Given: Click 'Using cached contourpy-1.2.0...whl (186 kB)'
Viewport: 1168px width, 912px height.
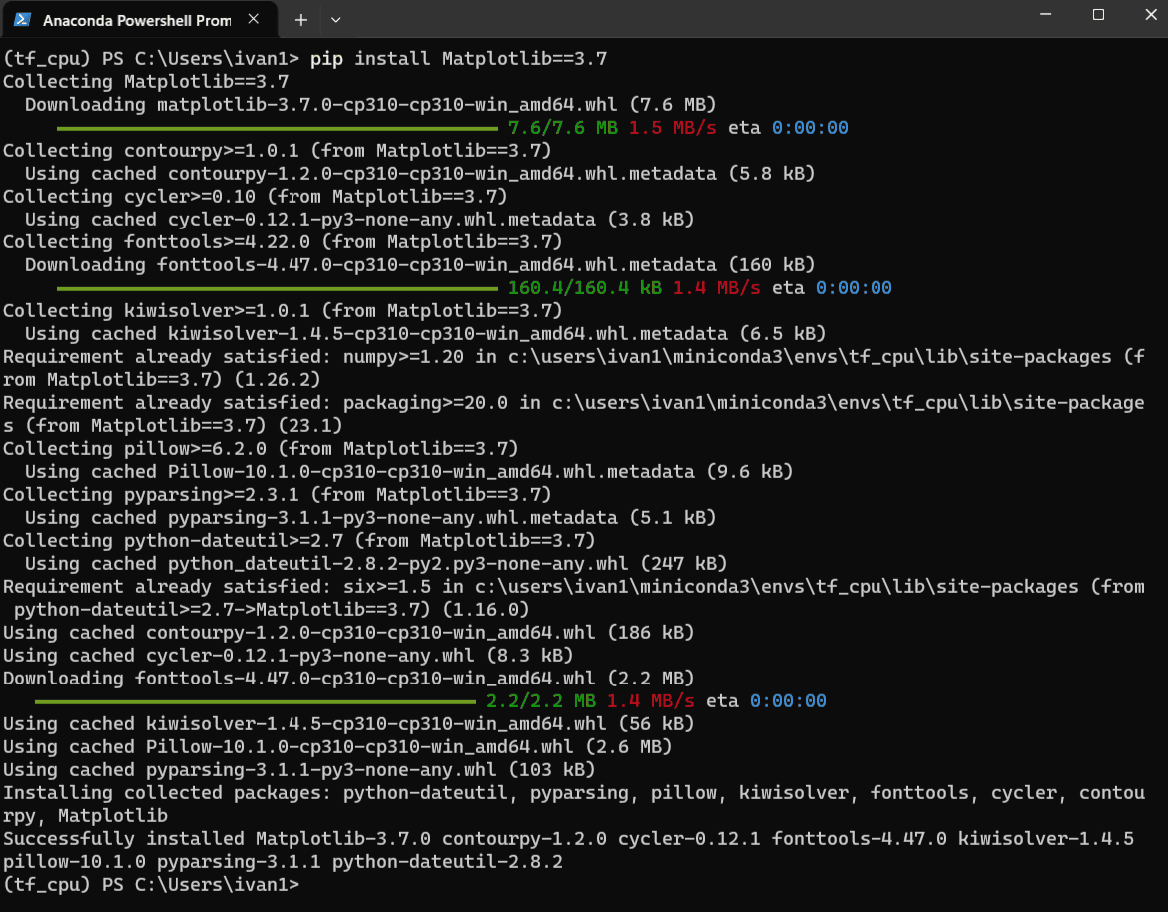Looking at the screenshot, I should pos(349,633).
